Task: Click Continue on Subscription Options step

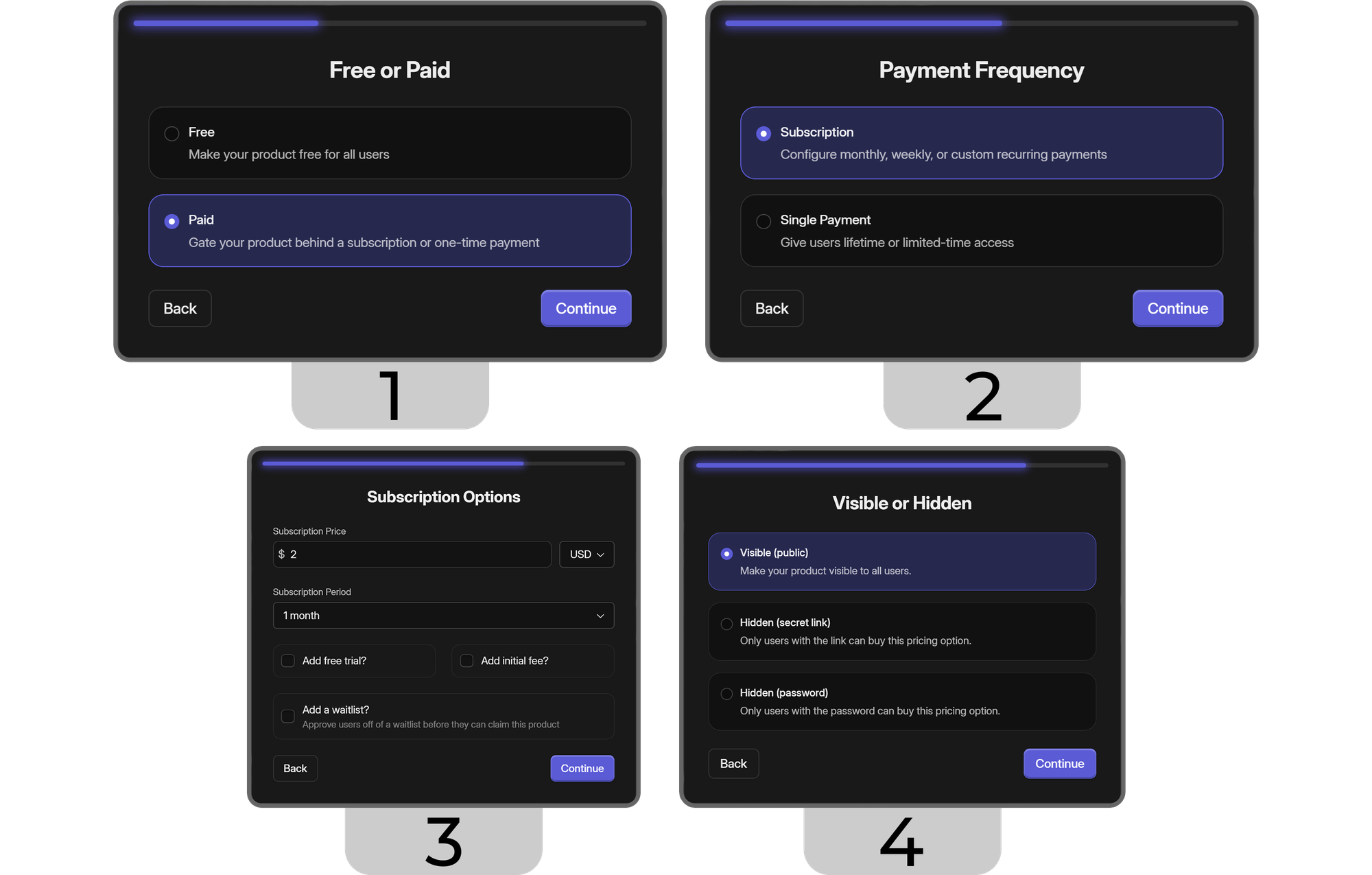Action: [582, 768]
